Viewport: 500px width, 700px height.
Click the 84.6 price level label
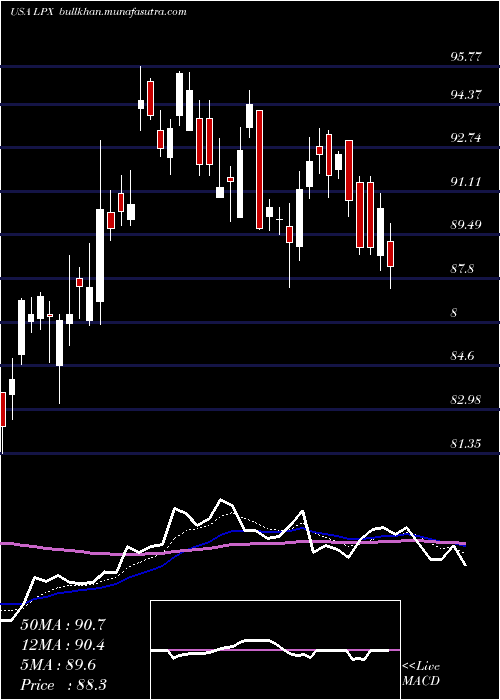462,356
